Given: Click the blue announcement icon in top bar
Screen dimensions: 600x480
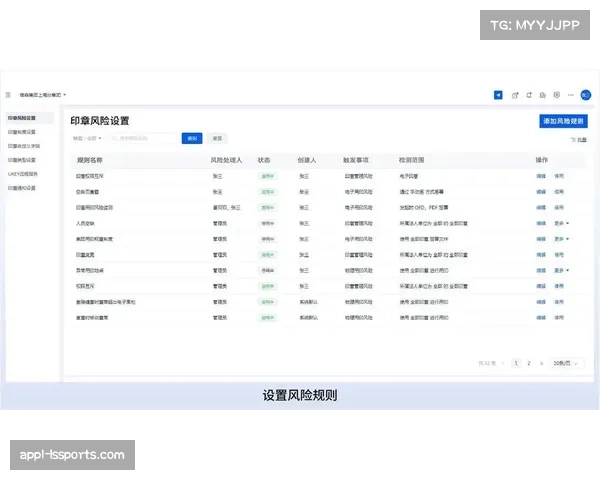Looking at the screenshot, I should point(498,95).
